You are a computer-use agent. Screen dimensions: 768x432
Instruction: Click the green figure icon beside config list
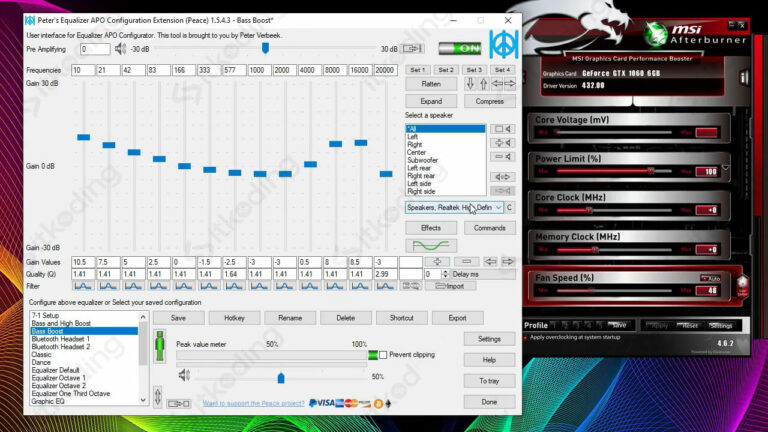160,350
